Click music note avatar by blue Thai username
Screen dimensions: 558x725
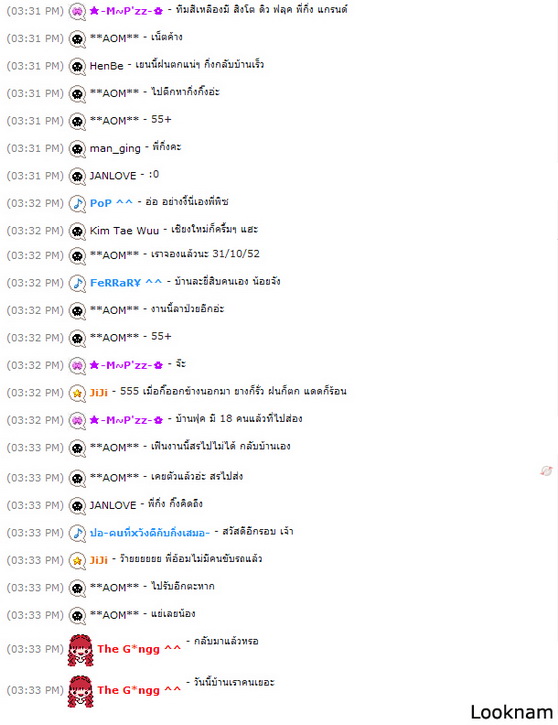[x=77, y=534]
